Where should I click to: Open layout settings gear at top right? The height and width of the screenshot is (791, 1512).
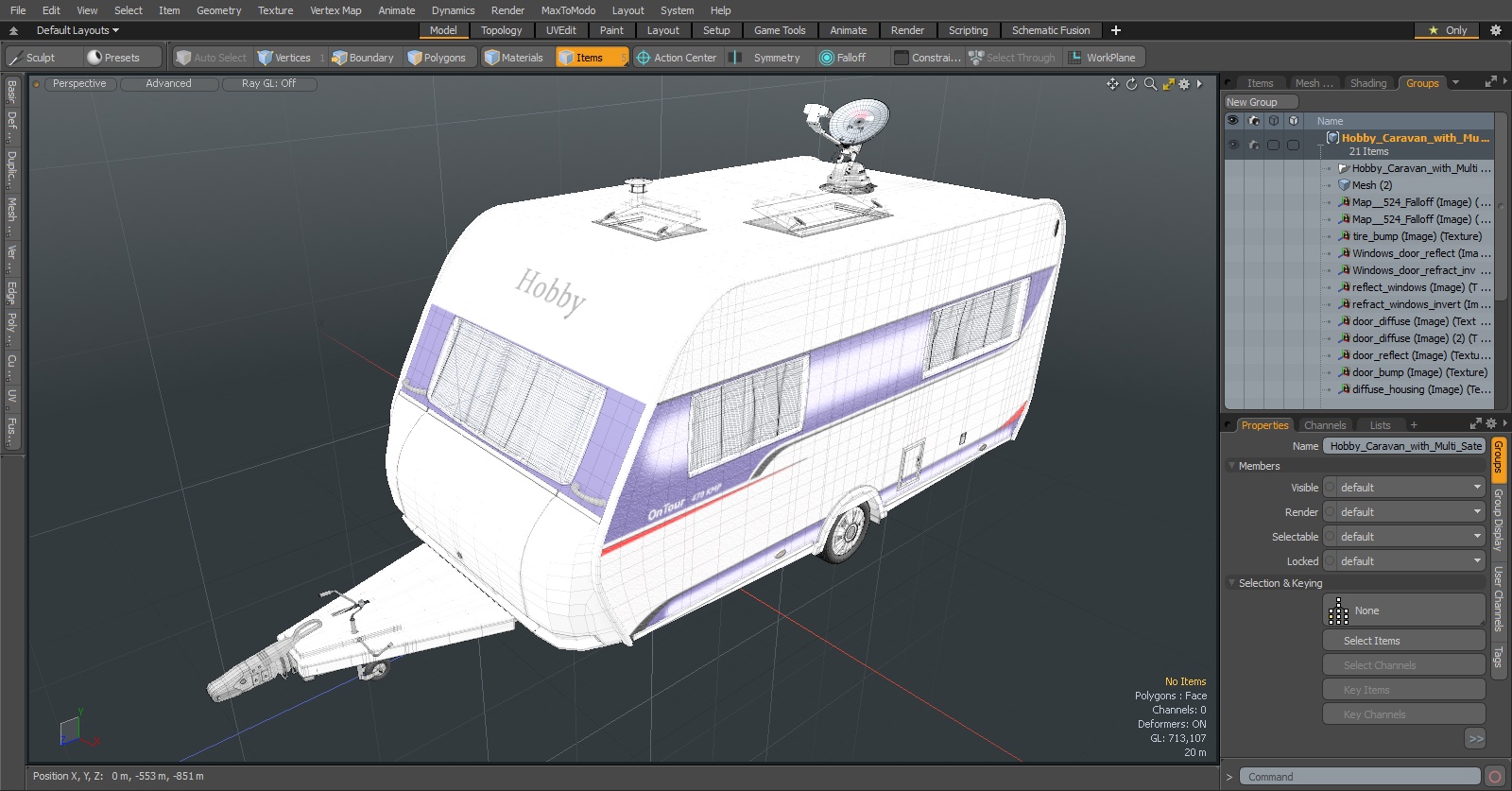1496,30
